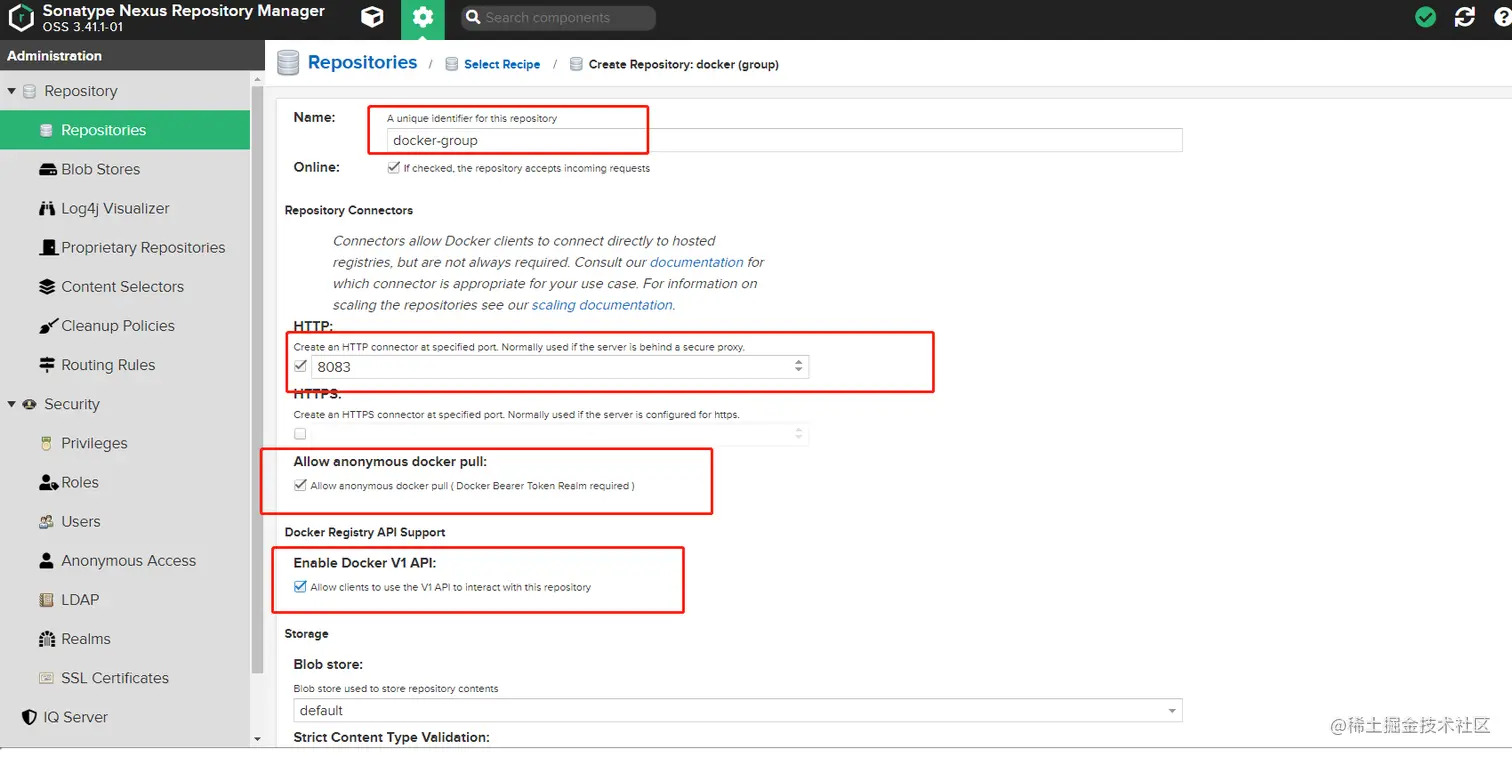The image size is (1512, 757).
Task: Click the Proprietary Repositories door icon
Action: [47, 247]
